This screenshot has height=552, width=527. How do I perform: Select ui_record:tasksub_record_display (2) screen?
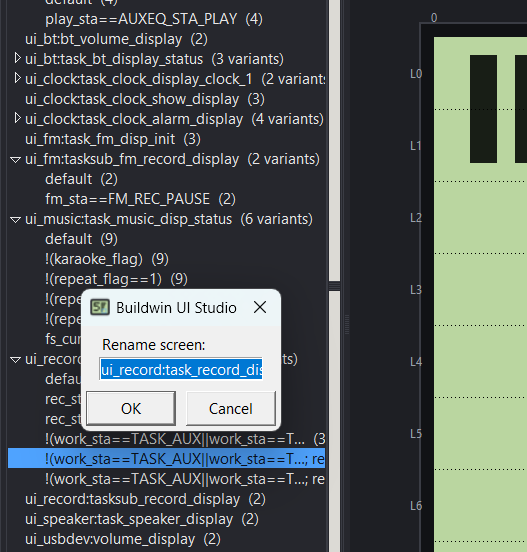click(x=145, y=499)
